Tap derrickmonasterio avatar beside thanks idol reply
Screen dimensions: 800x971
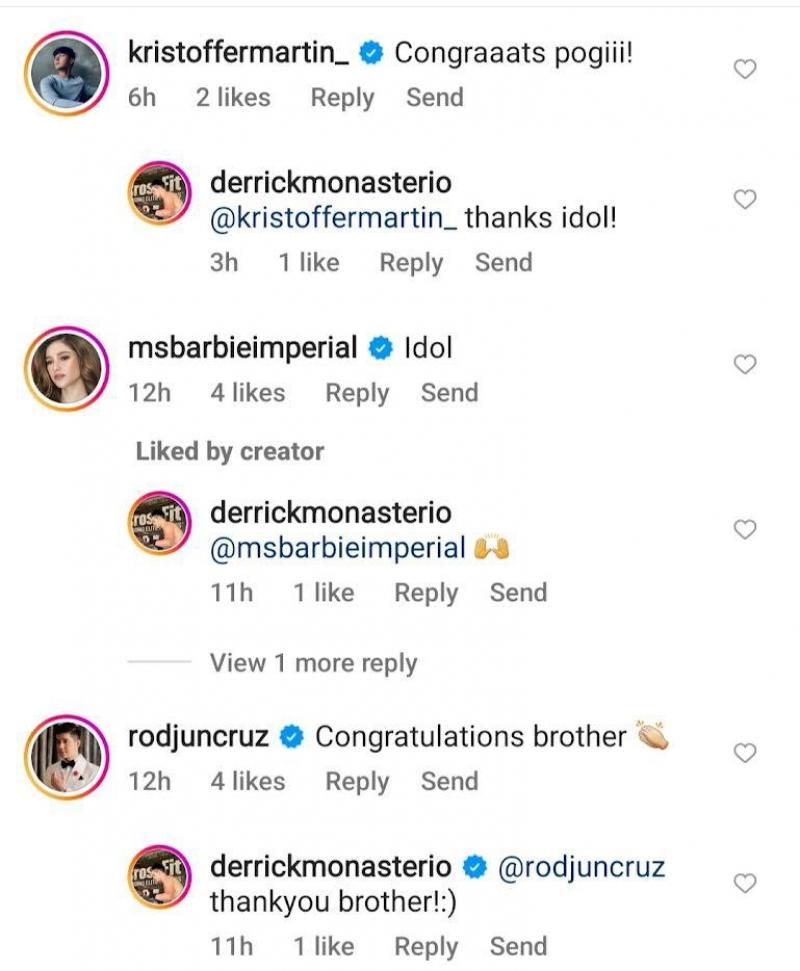click(161, 200)
